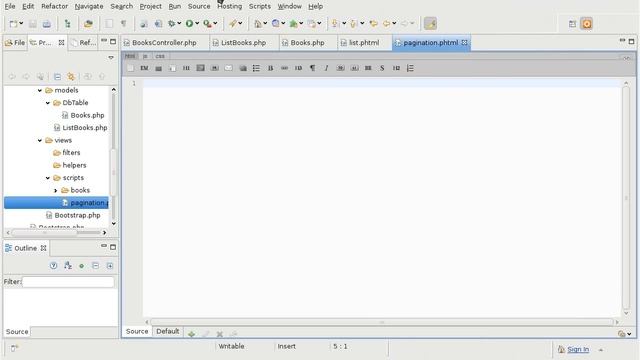Open the File menu
Screen dimensions: 640x360
pyautogui.click(x=10, y=7)
